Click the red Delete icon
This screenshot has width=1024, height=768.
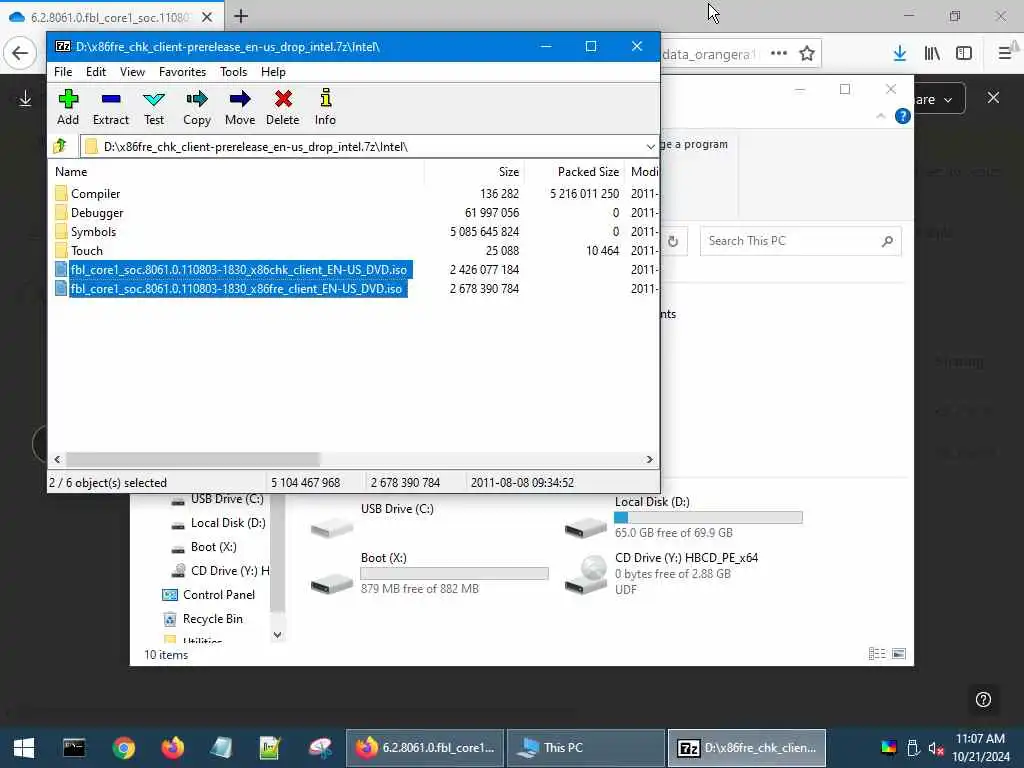click(x=283, y=107)
